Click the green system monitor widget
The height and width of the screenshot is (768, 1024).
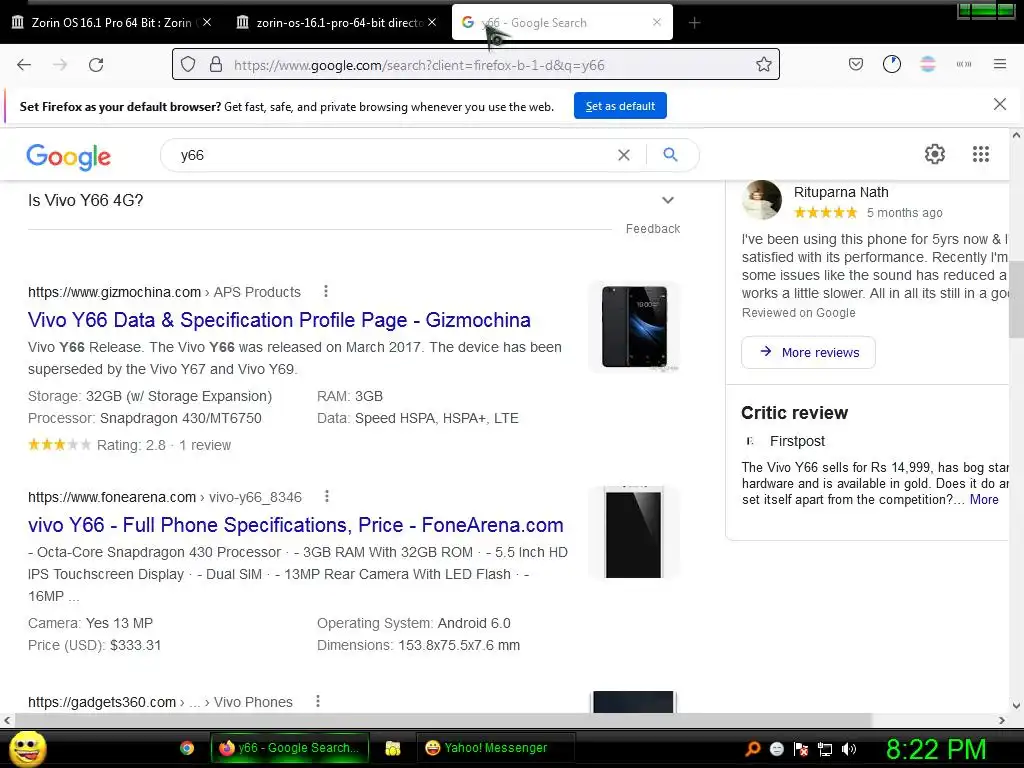(986, 10)
